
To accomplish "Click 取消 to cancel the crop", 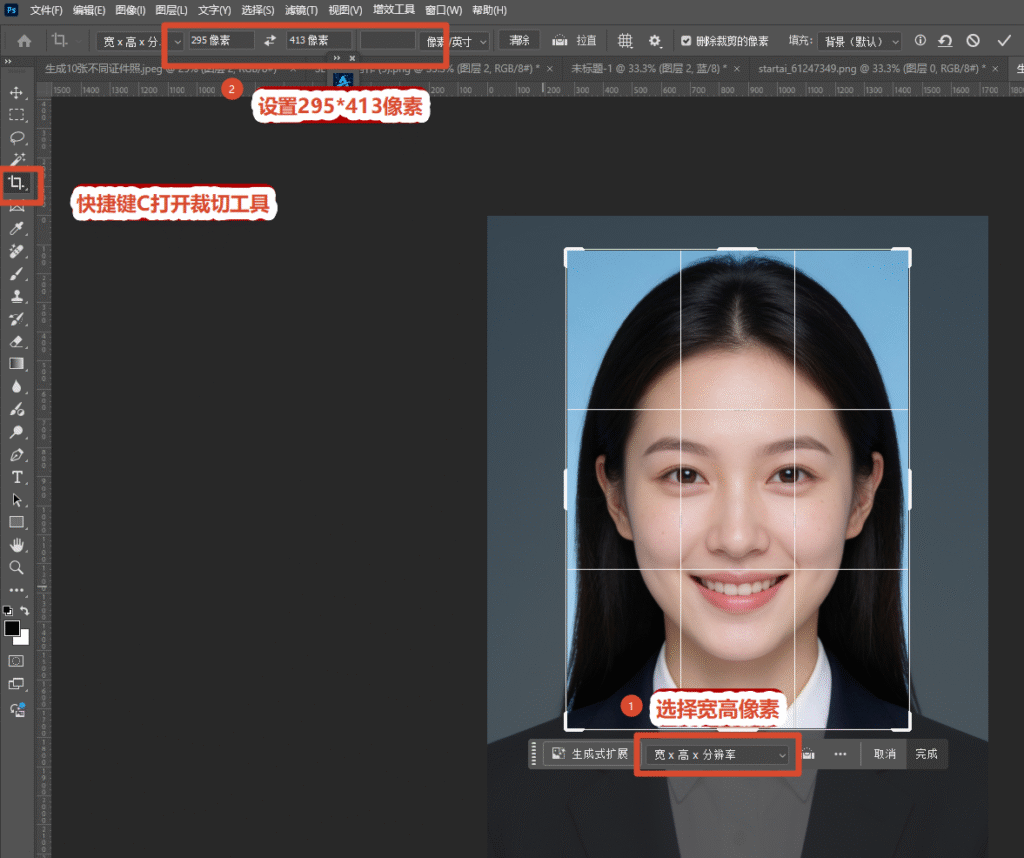I will pyautogui.click(x=884, y=754).
